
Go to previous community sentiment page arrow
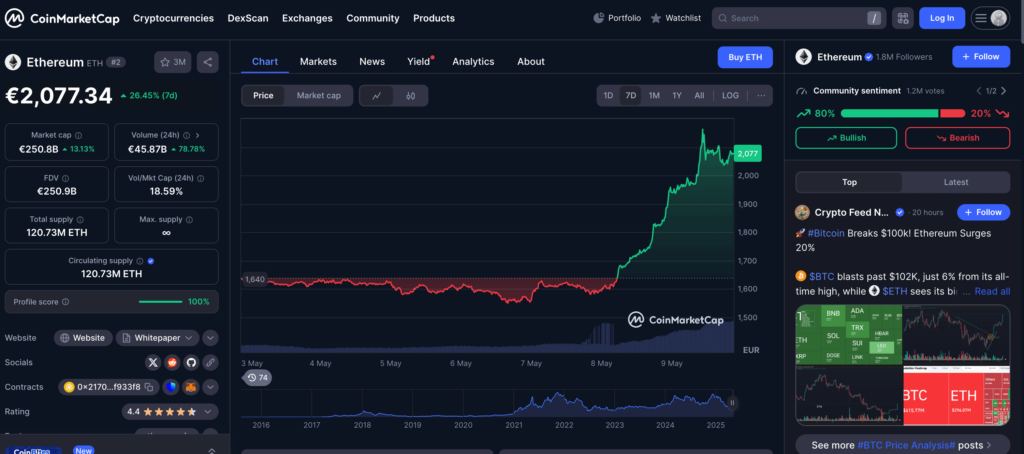coord(978,91)
